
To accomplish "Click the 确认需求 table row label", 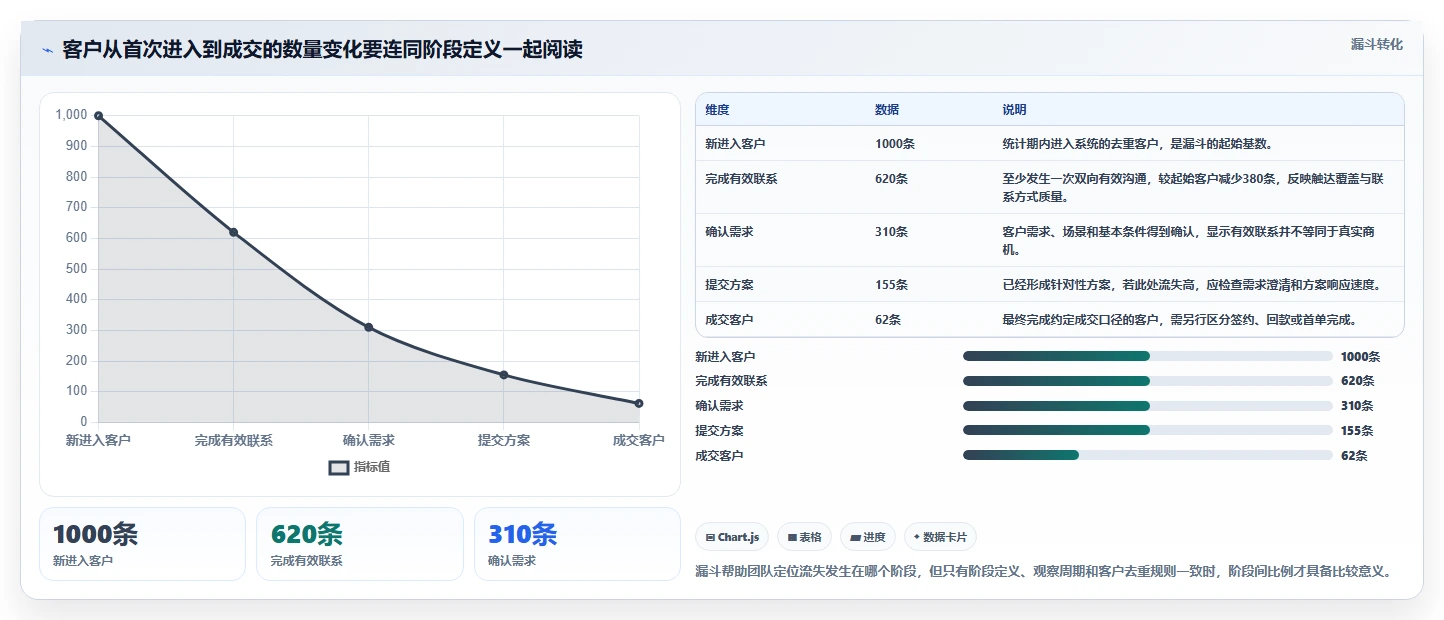I will pos(729,232).
